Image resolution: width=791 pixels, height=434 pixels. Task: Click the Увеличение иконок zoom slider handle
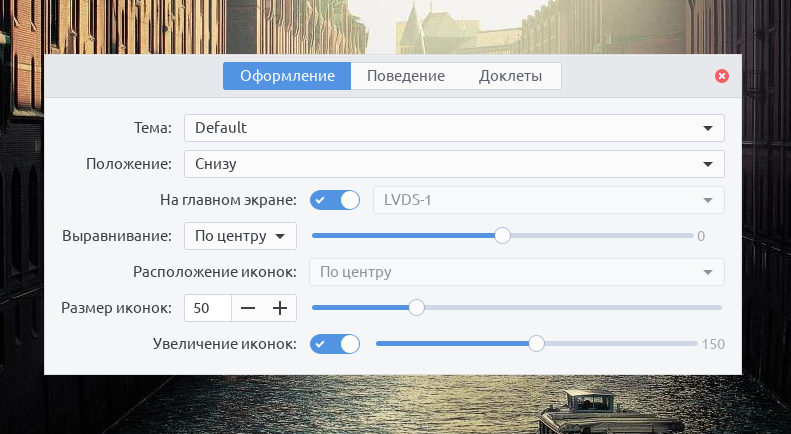tap(536, 344)
